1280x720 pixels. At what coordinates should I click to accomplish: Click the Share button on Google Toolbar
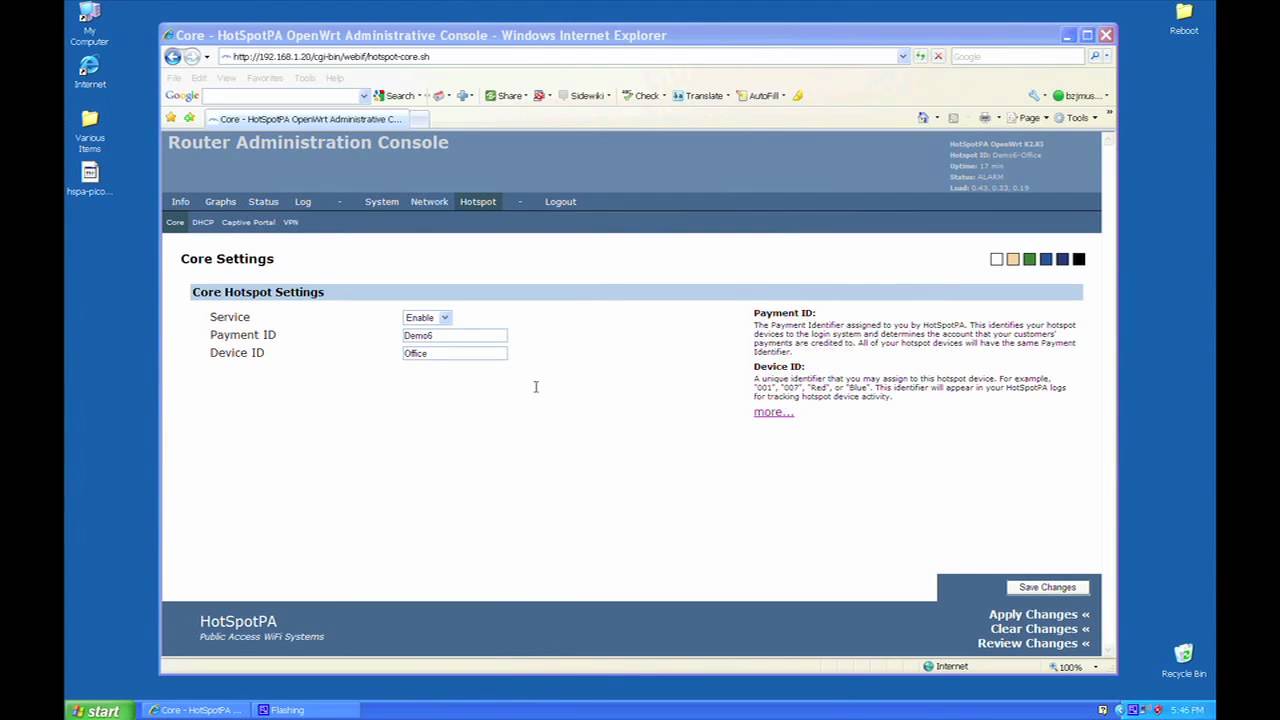pyautogui.click(x=504, y=96)
